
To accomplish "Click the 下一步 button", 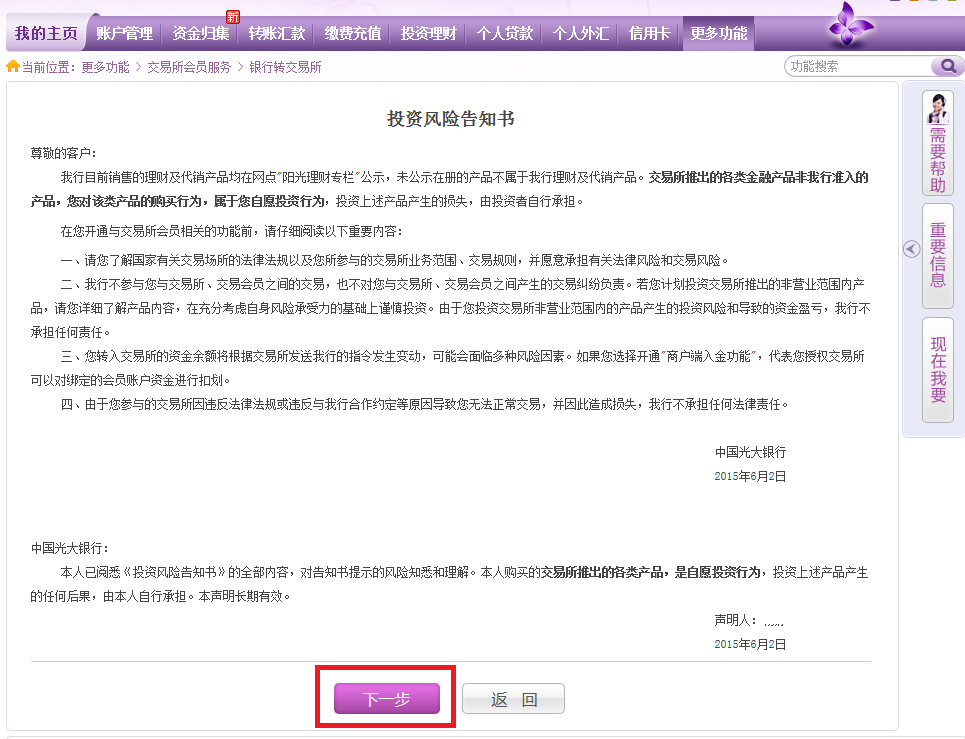I will (386, 699).
